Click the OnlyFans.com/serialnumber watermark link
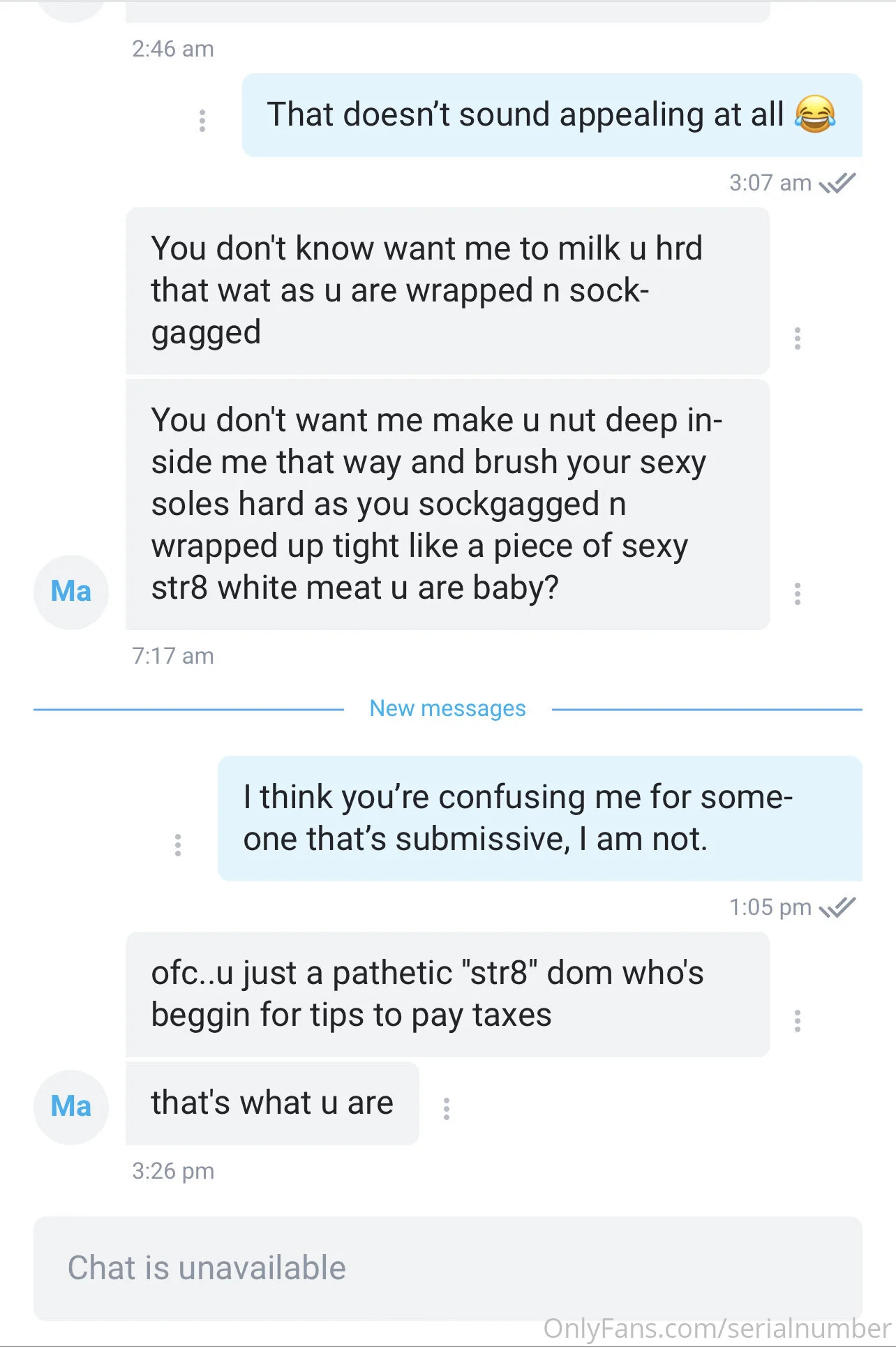The width and height of the screenshot is (896, 1349). click(x=717, y=1329)
